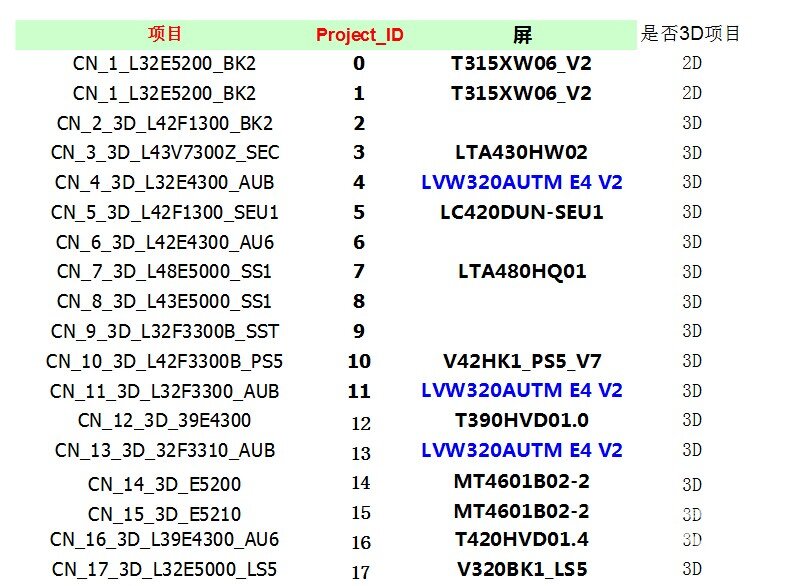Select the CN_8_3D_L43E5000_SS1 project cell
The height and width of the screenshot is (586, 798).
click(x=164, y=302)
